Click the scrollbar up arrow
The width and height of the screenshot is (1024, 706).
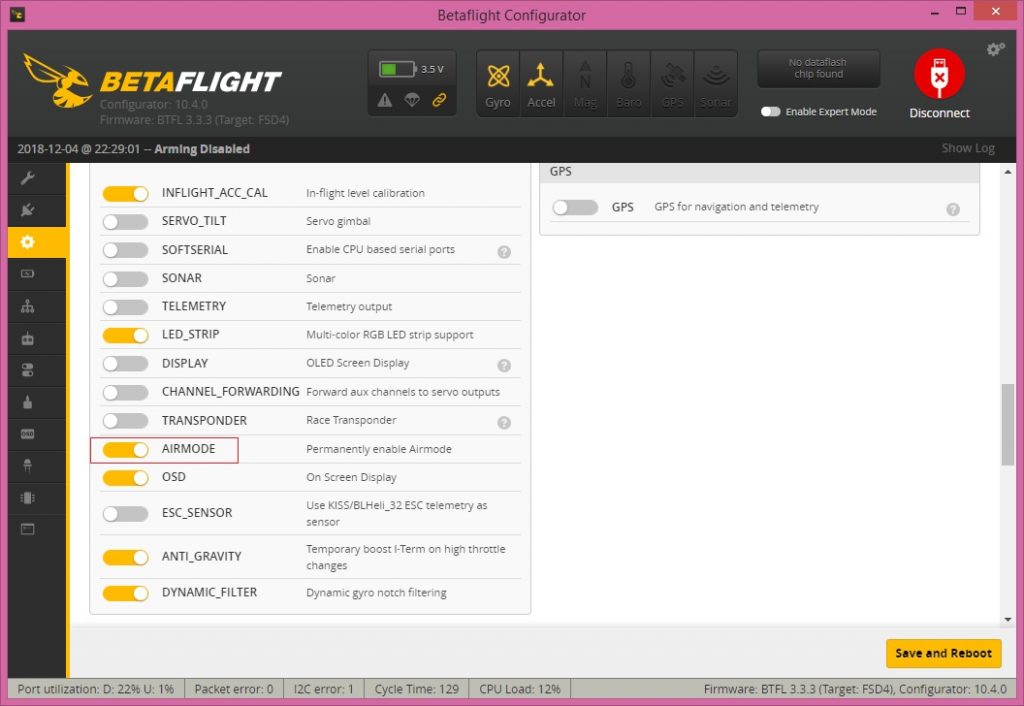click(x=1008, y=172)
